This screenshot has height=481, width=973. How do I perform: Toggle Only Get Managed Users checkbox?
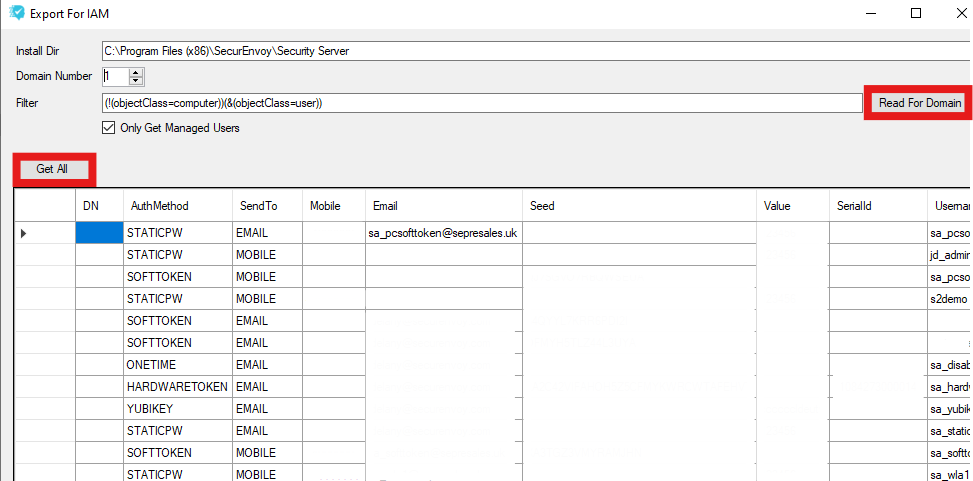click(x=109, y=128)
